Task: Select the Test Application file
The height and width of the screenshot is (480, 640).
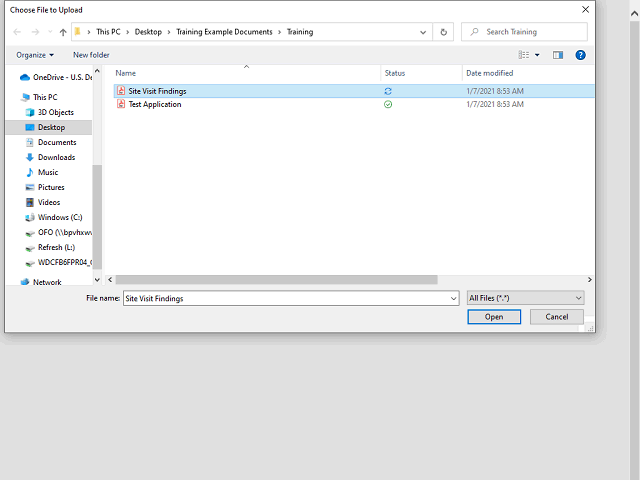Action: (353, 104)
